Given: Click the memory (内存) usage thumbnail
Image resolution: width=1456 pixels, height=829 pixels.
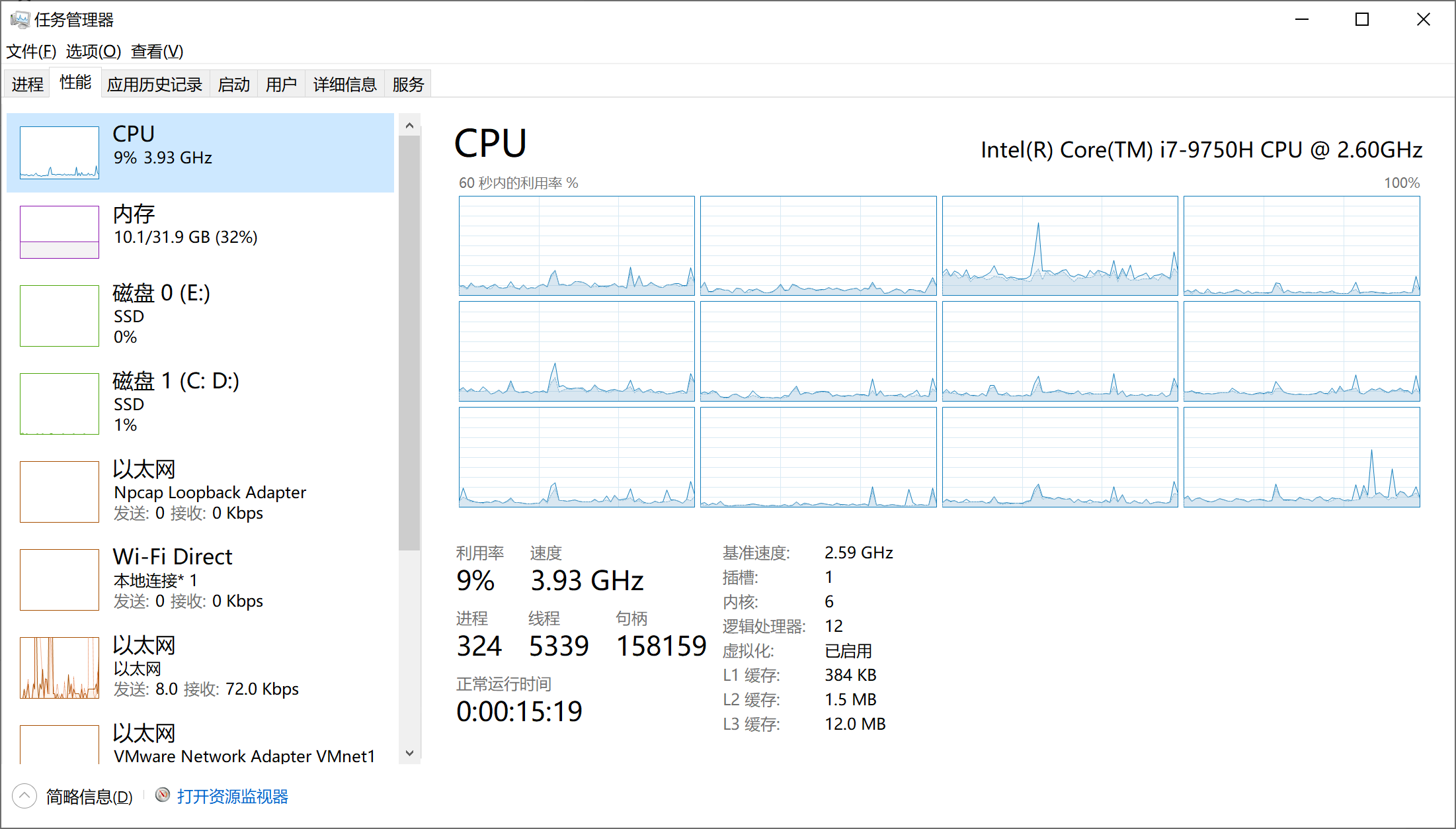Looking at the screenshot, I should point(60,232).
